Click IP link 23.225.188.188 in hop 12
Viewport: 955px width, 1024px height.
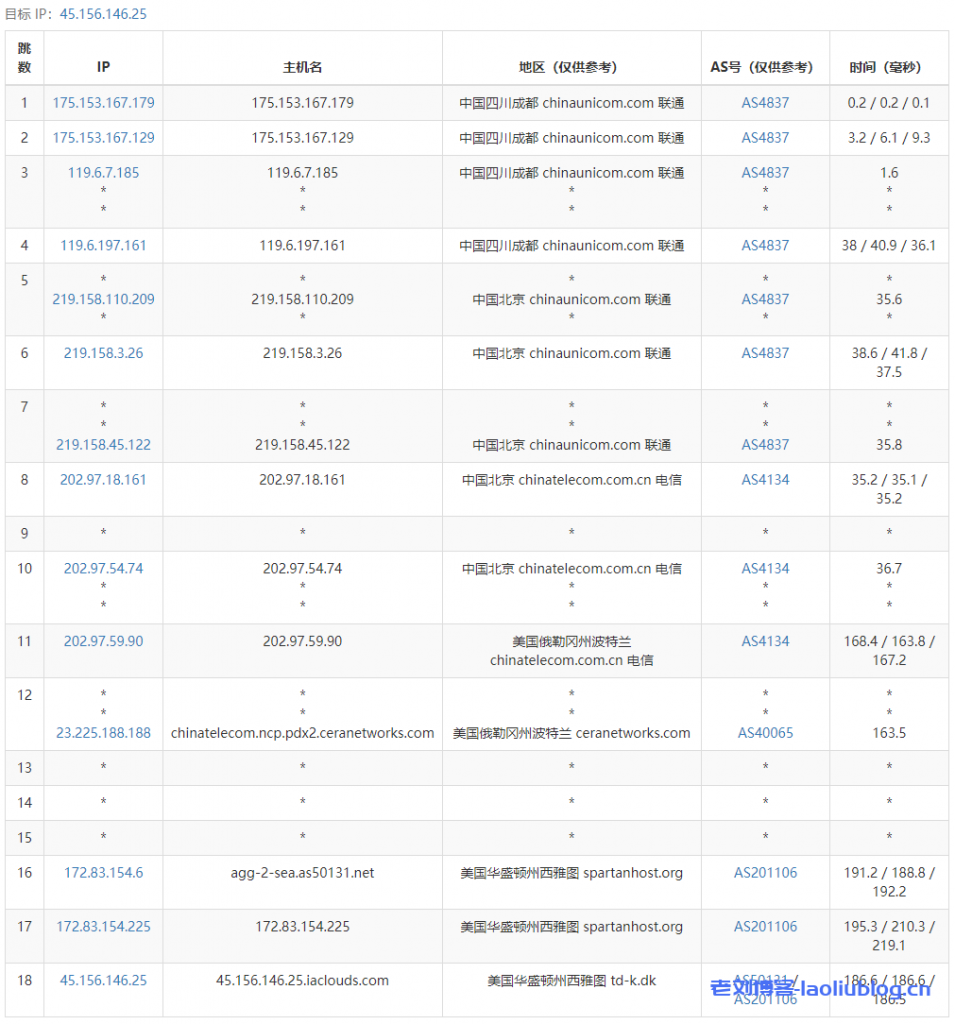103,733
